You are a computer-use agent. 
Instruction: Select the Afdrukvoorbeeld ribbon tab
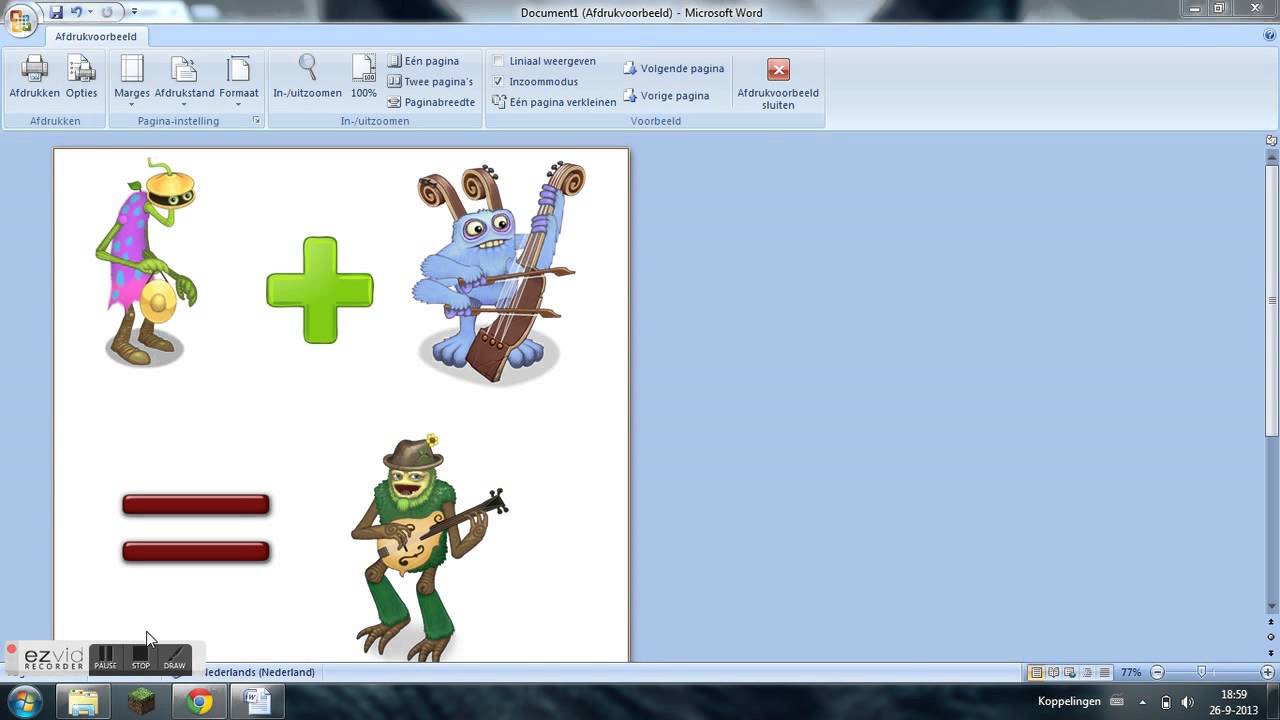[96, 36]
